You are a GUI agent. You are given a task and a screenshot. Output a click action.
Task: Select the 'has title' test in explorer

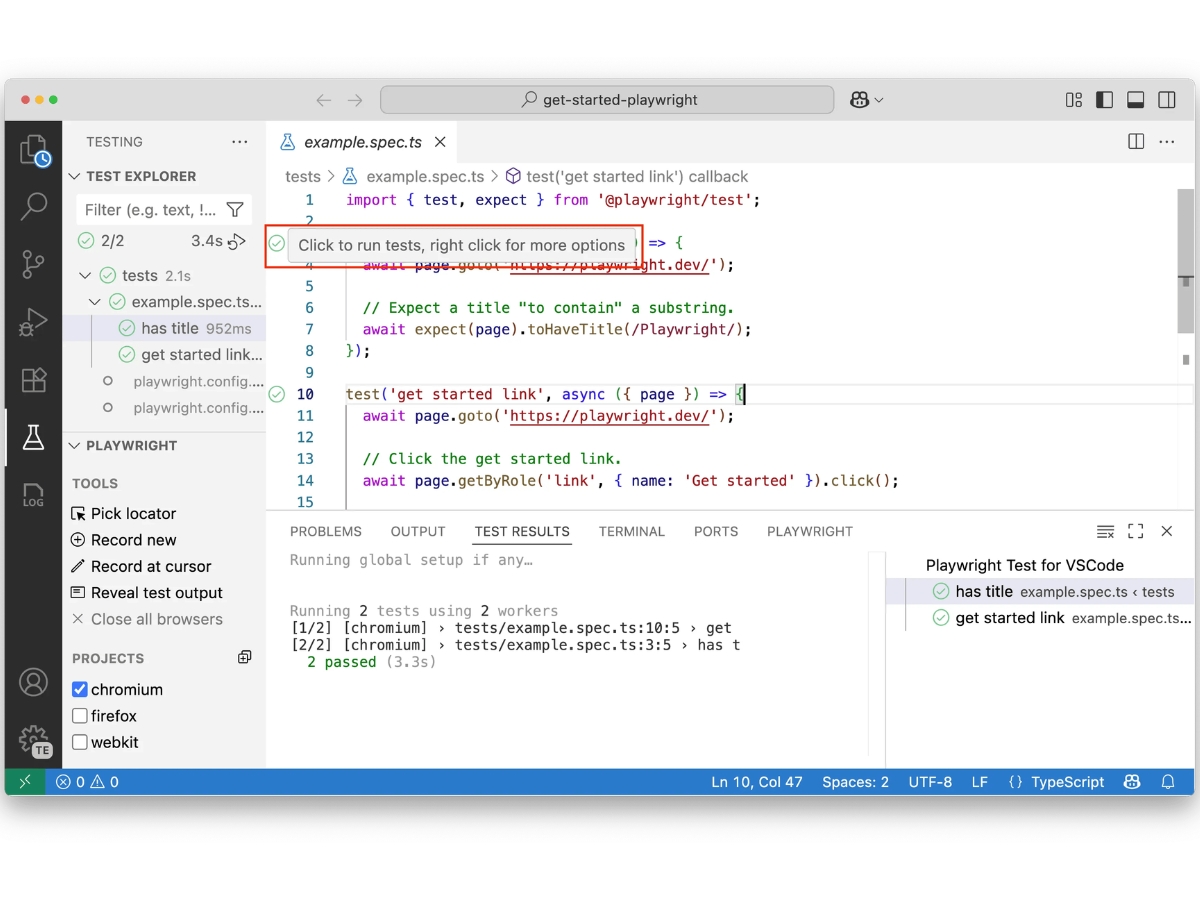[x=164, y=328]
